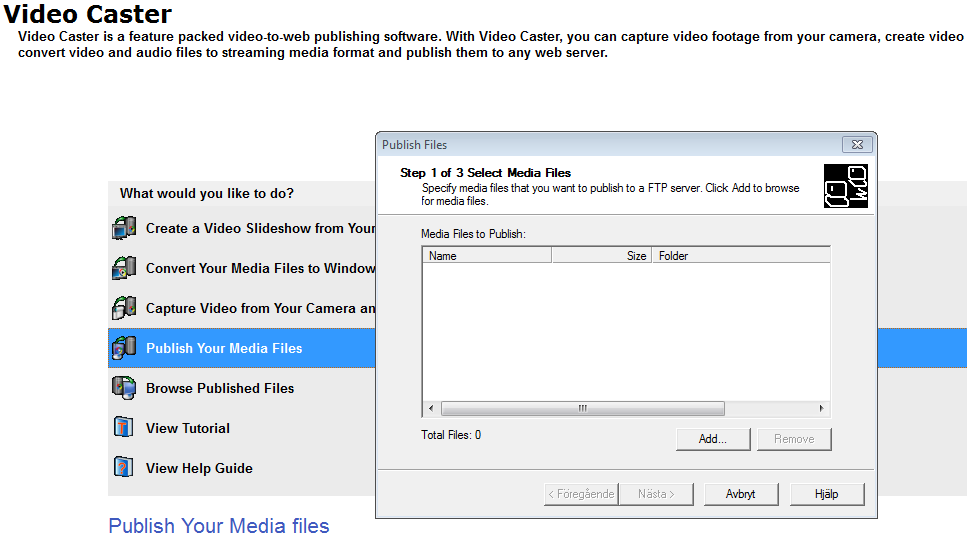
Task: Select the Browse Published Files text entry
Action: coord(220,388)
